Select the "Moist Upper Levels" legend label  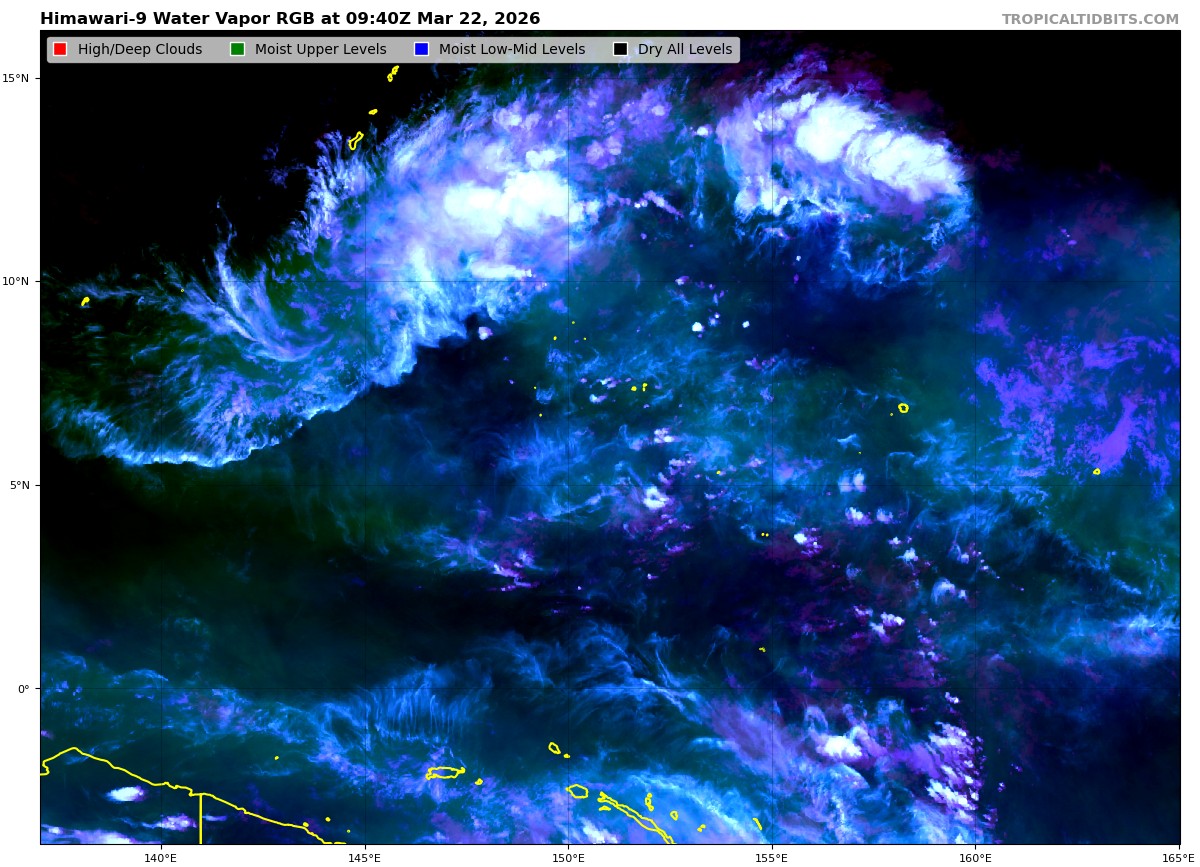click(x=320, y=50)
